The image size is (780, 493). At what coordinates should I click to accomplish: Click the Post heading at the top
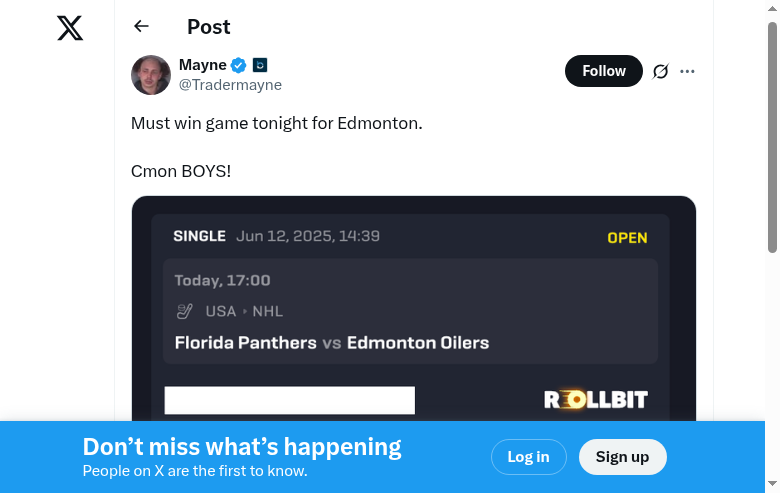(209, 27)
